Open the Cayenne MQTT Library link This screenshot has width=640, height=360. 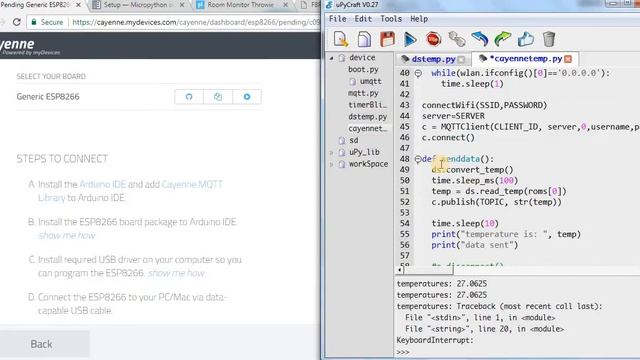tap(131, 191)
